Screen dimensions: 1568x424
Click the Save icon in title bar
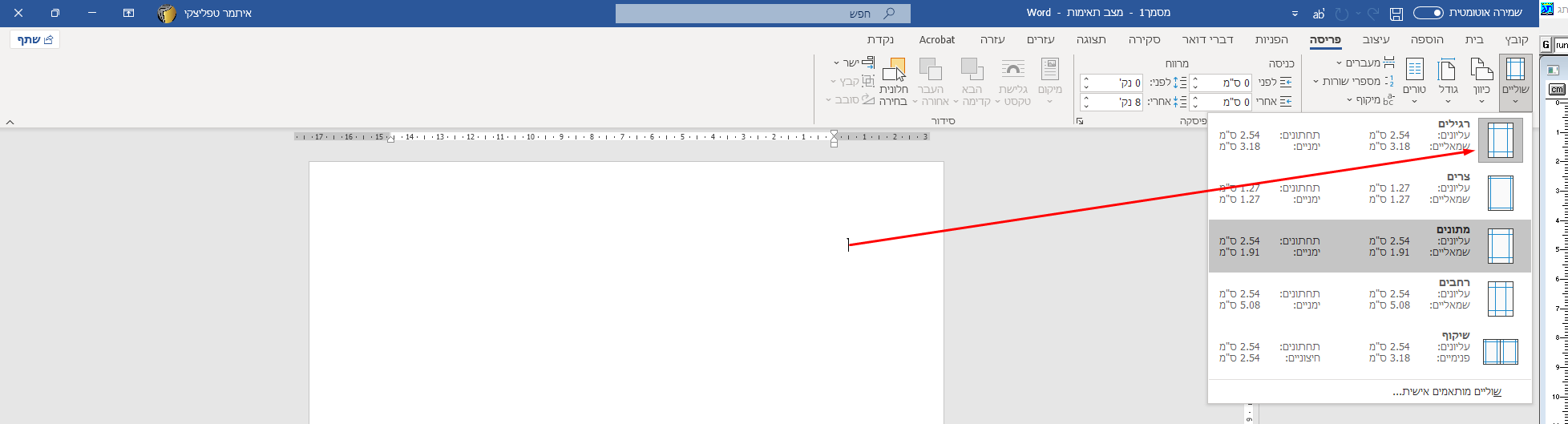tap(1396, 14)
